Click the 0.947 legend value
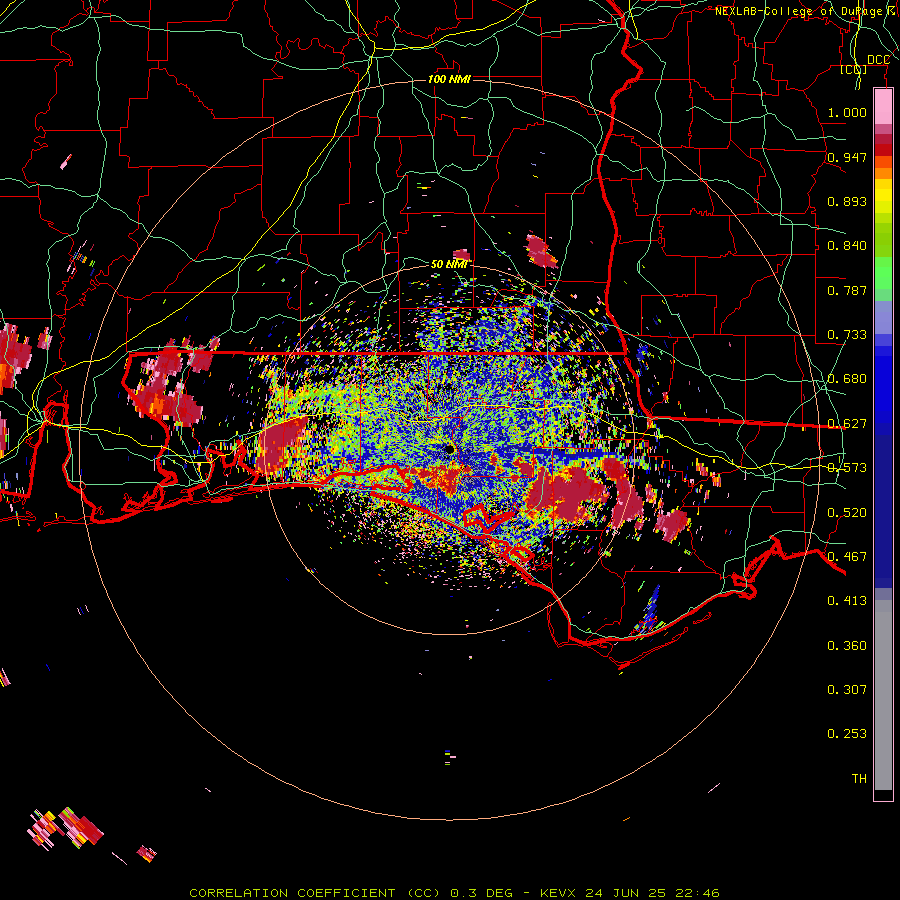Viewport: 900px width, 900px height. 847,157
